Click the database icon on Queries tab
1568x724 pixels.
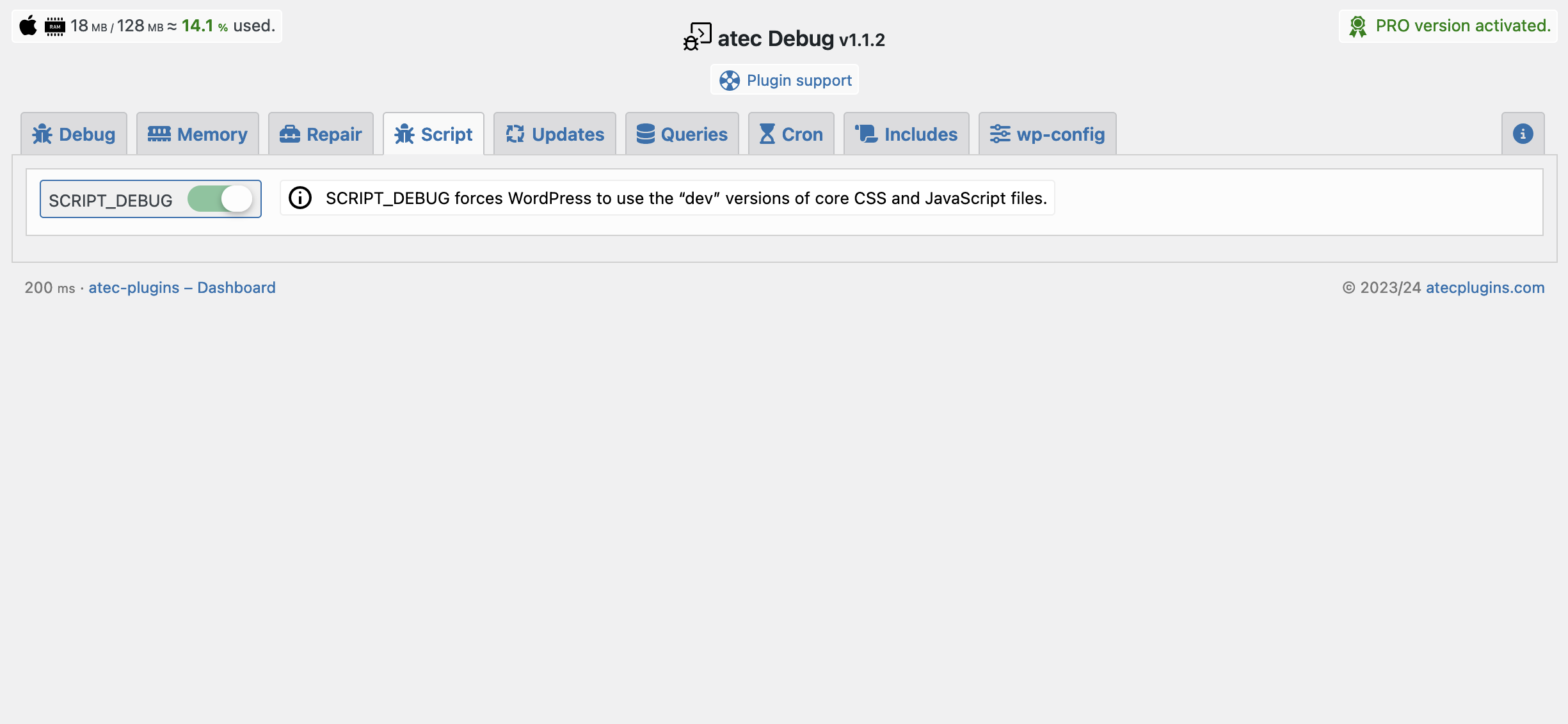point(645,134)
